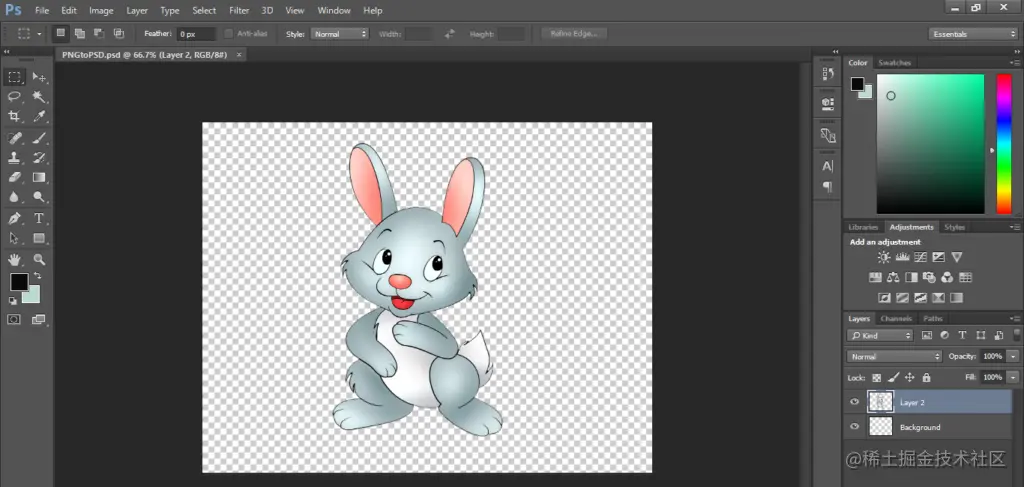Viewport: 1024px width, 487px height.
Task: Select the Magic Wand tool
Action: (39, 97)
